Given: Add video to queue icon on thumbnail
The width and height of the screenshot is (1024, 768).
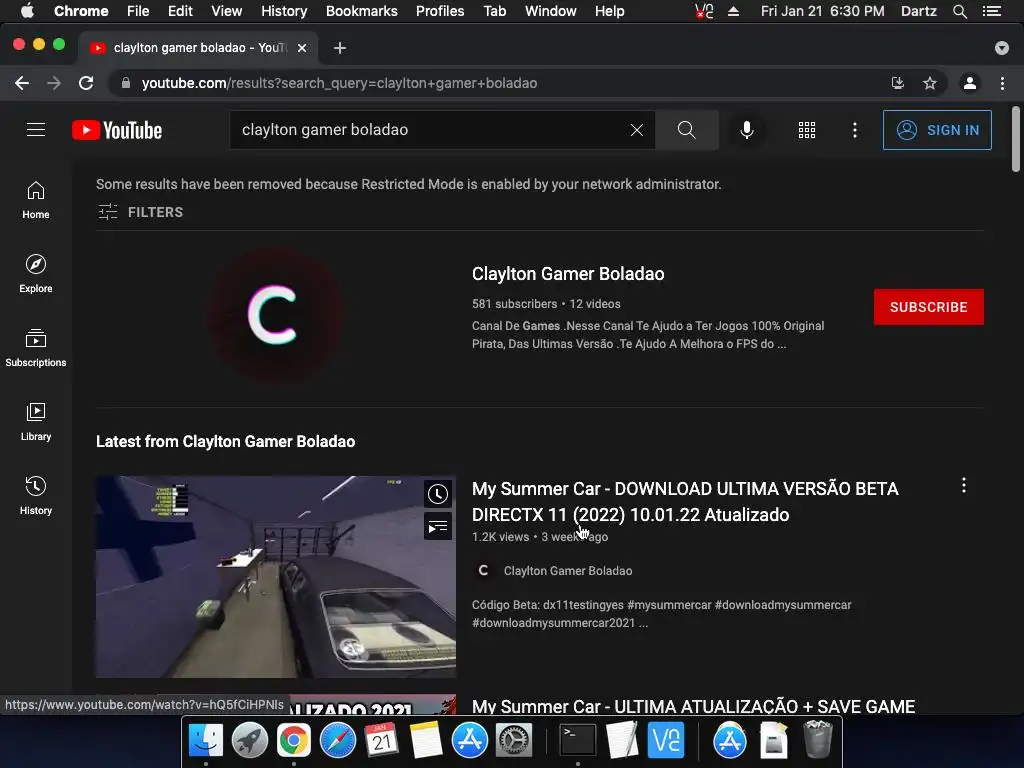Looking at the screenshot, I should click(x=438, y=526).
